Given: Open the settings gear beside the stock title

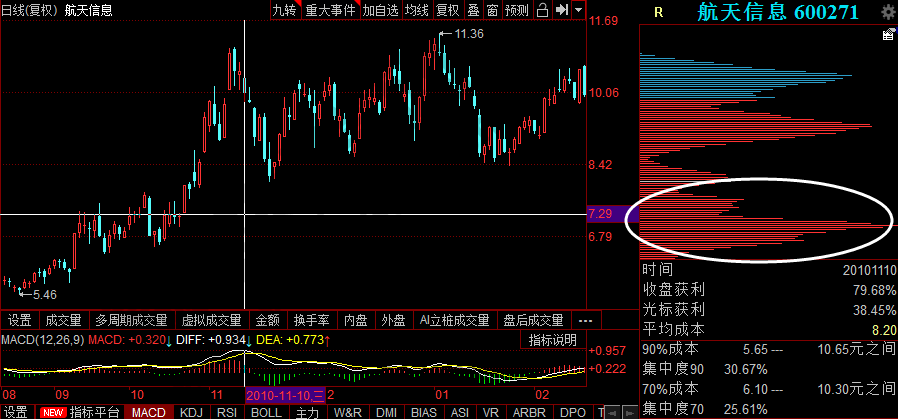Looking at the screenshot, I should click(887, 12).
